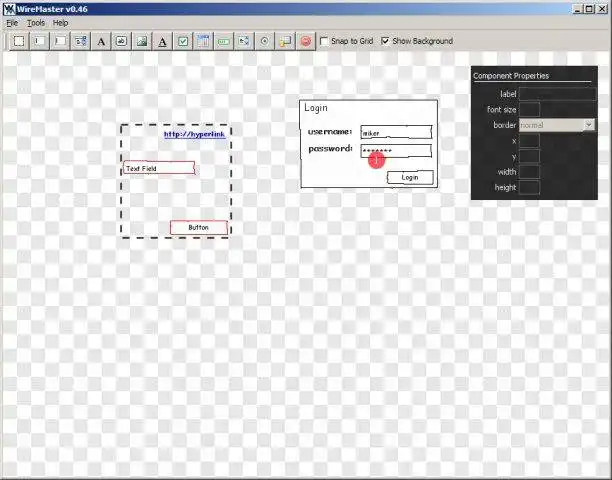Image resolution: width=612 pixels, height=480 pixels.
Task: Open the Help menu
Action: (60, 23)
